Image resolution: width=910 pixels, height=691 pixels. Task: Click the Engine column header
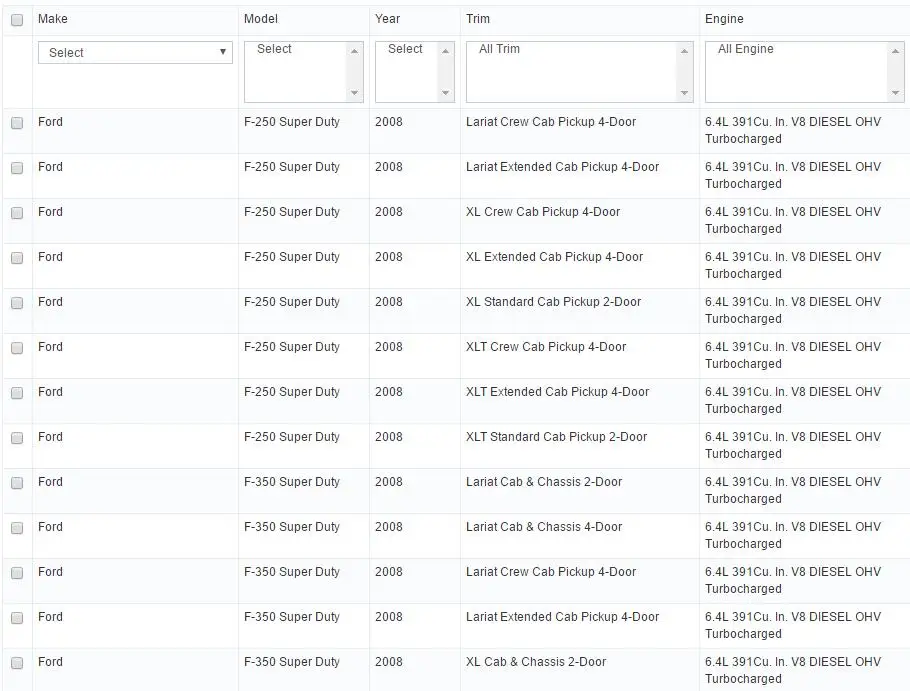click(724, 19)
